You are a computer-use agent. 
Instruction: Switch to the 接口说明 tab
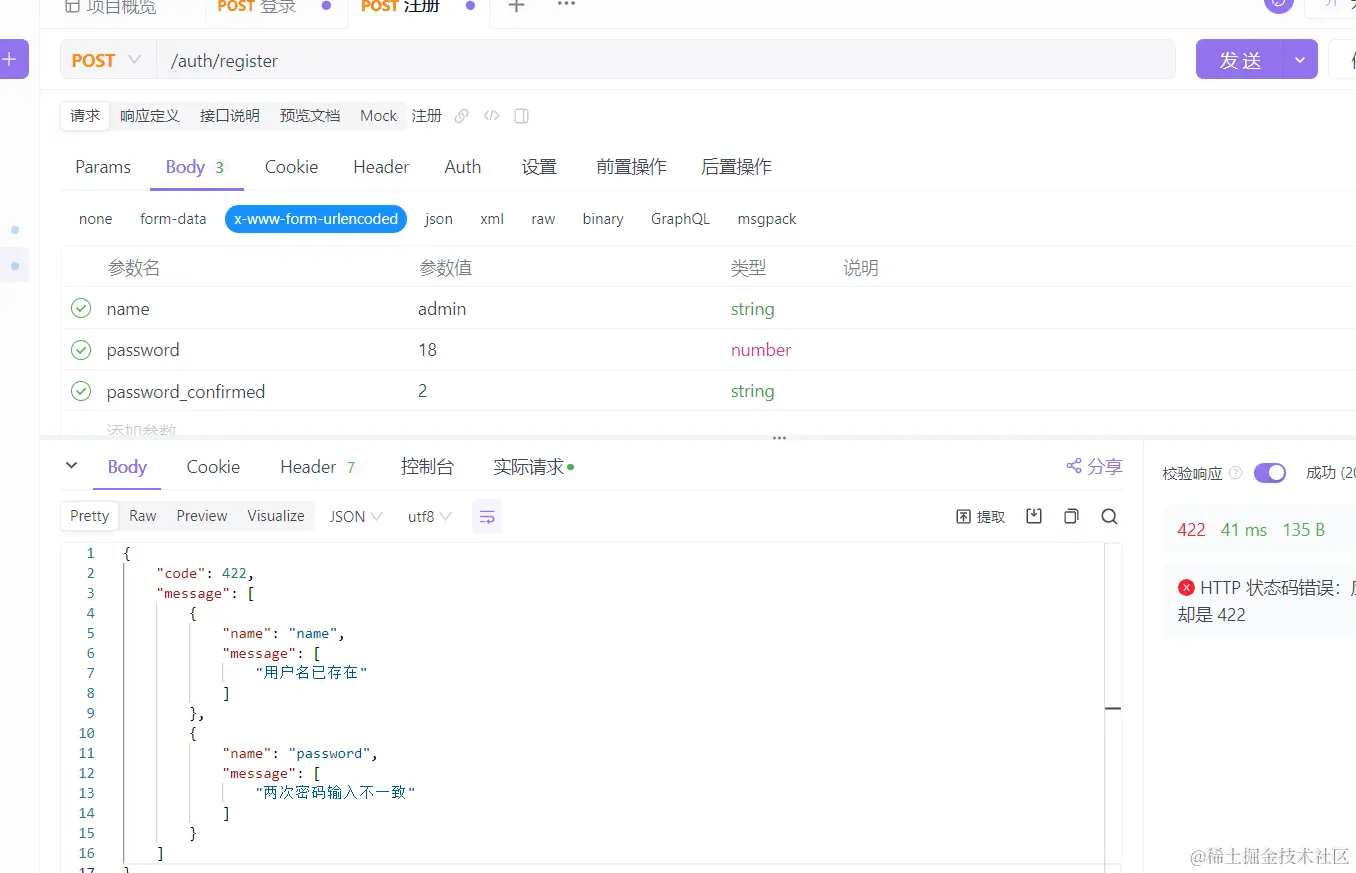pos(230,116)
